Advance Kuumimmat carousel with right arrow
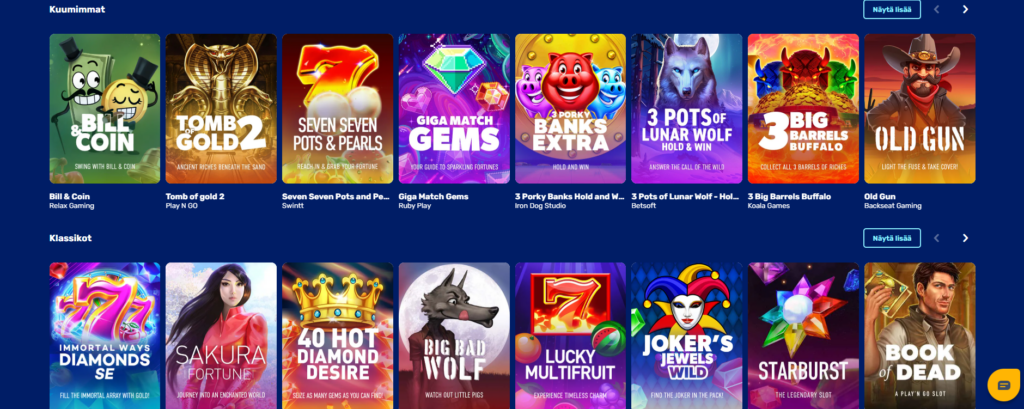This screenshot has width=1024, height=409. pyautogui.click(x=965, y=9)
